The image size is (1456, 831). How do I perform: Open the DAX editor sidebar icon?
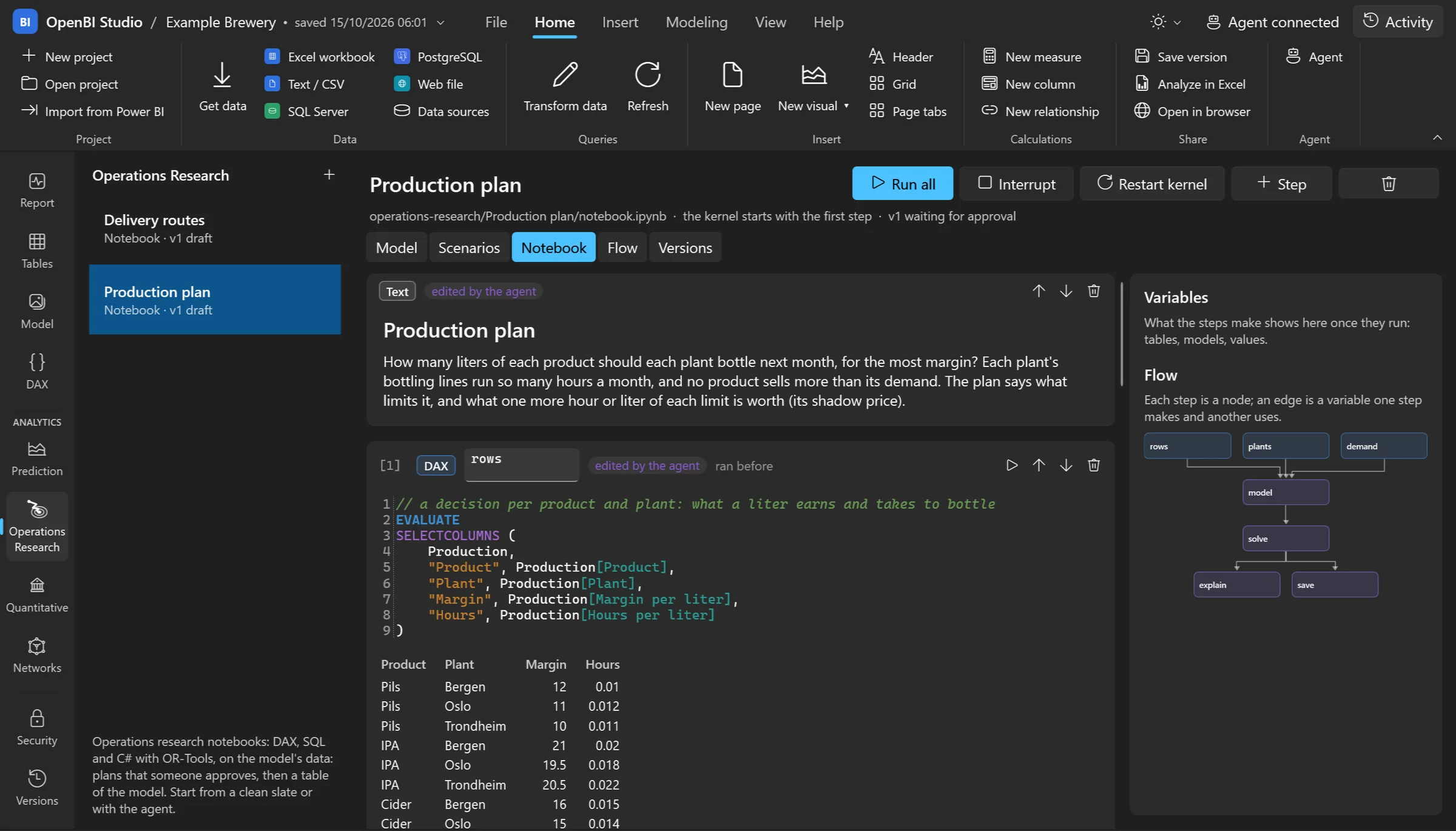(x=37, y=371)
